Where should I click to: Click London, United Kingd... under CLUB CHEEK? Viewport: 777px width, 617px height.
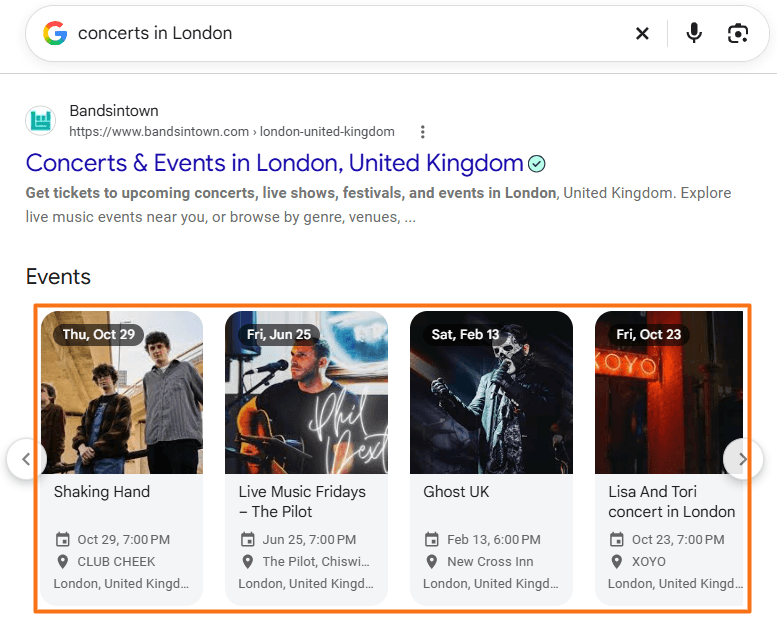click(121, 583)
